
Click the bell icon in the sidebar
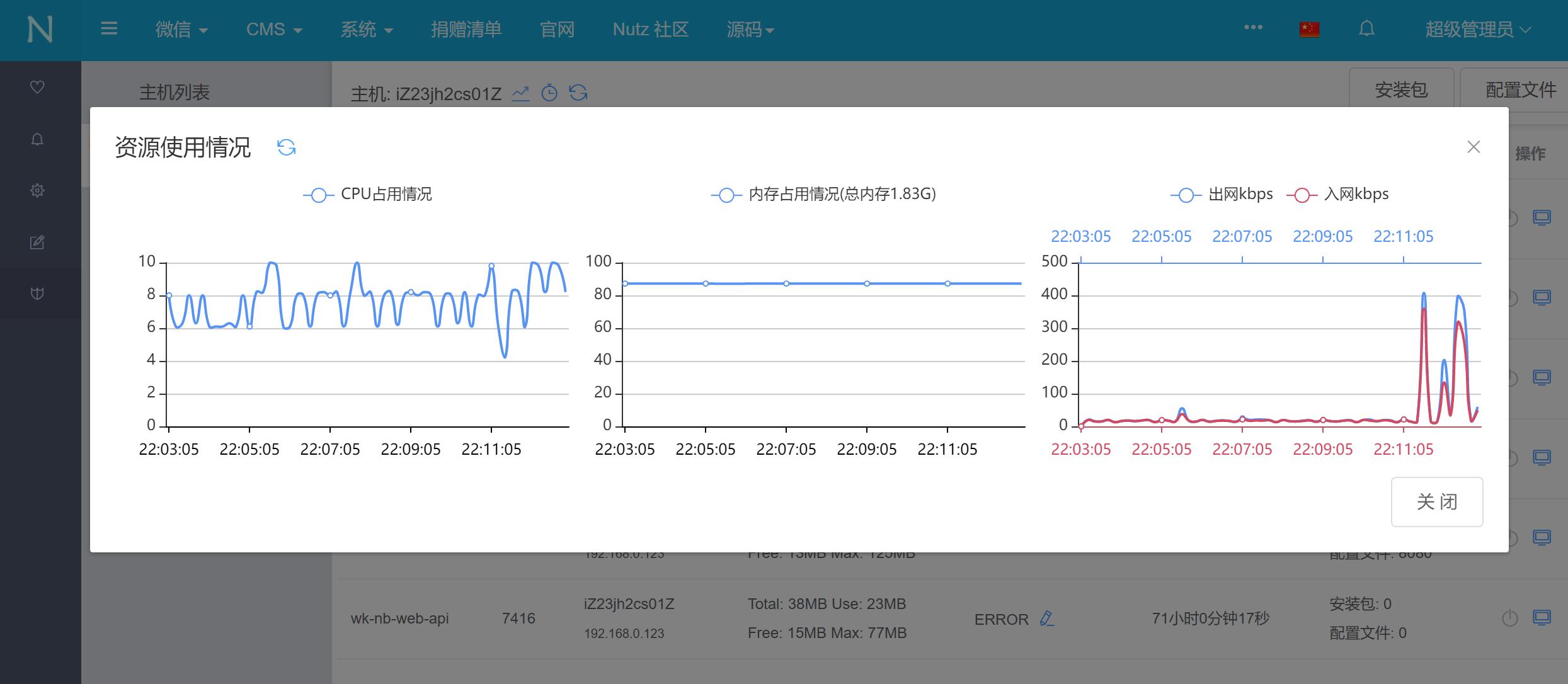coord(37,139)
